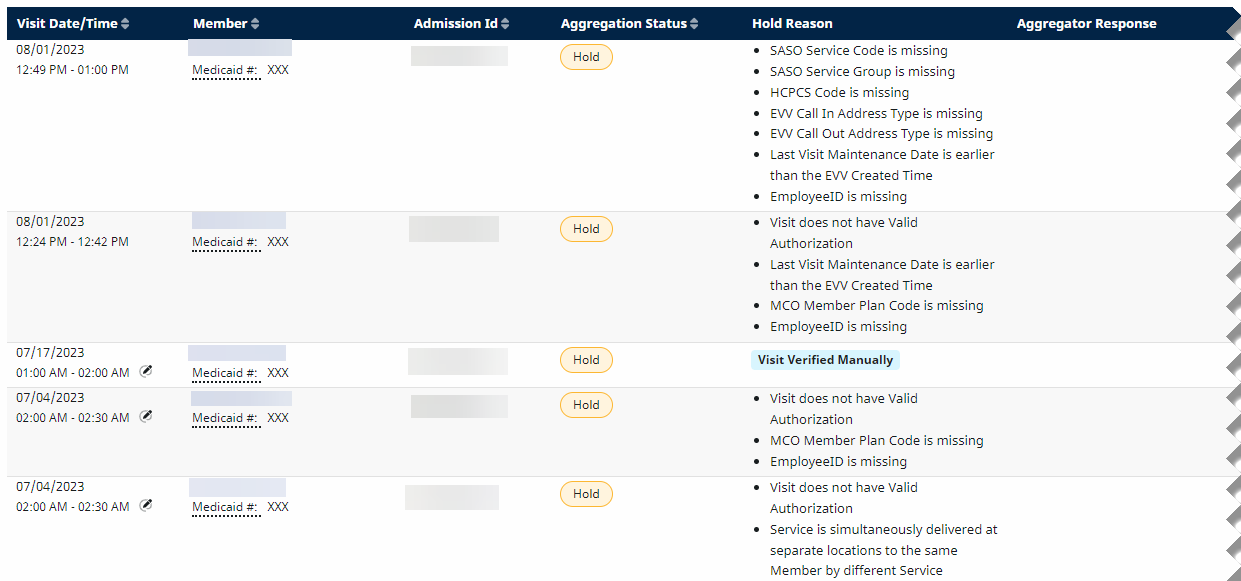Click Medicaid # label for 07/17/2023 visit

pos(226,373)
